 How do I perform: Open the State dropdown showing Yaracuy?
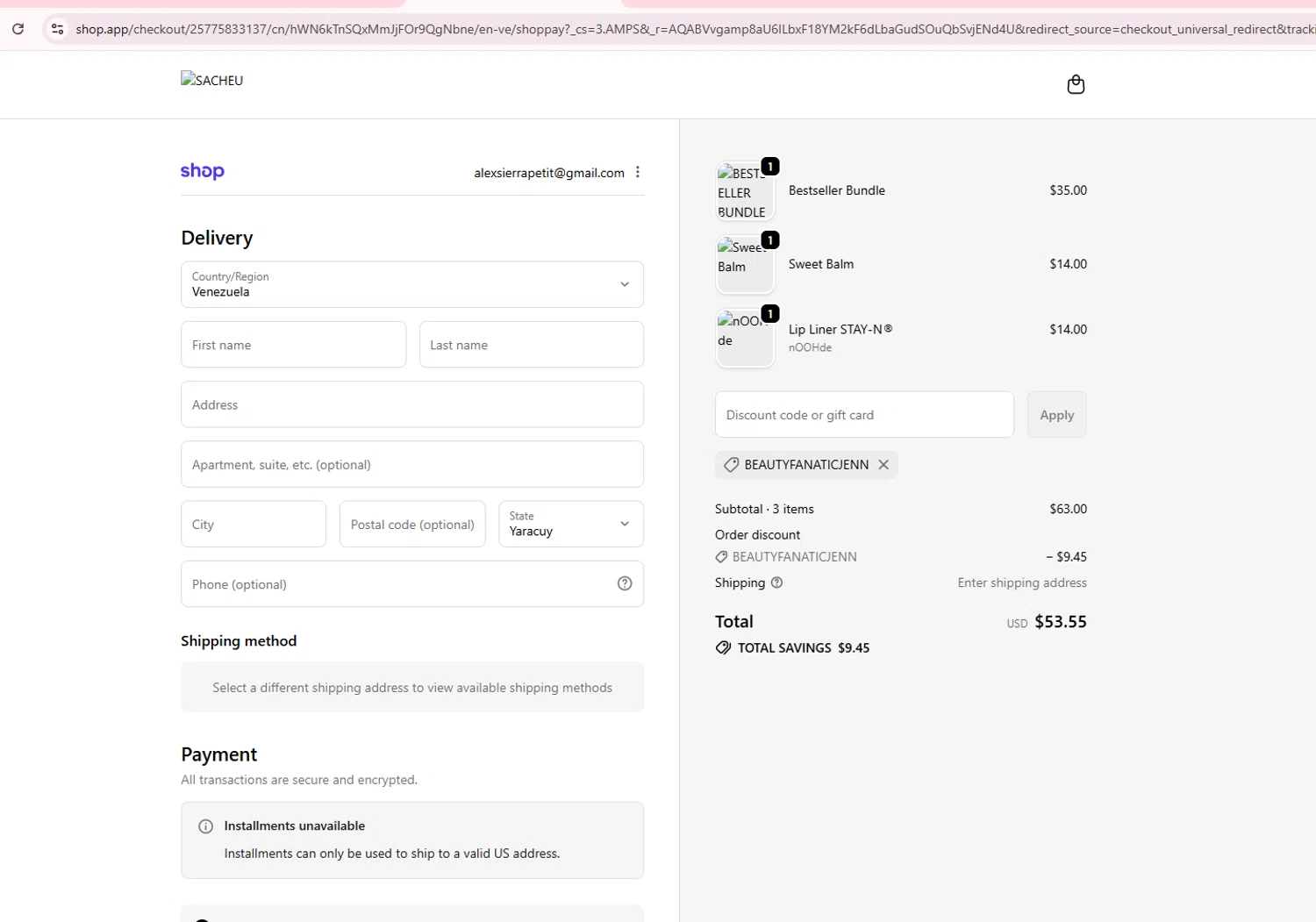coord(571,524)
